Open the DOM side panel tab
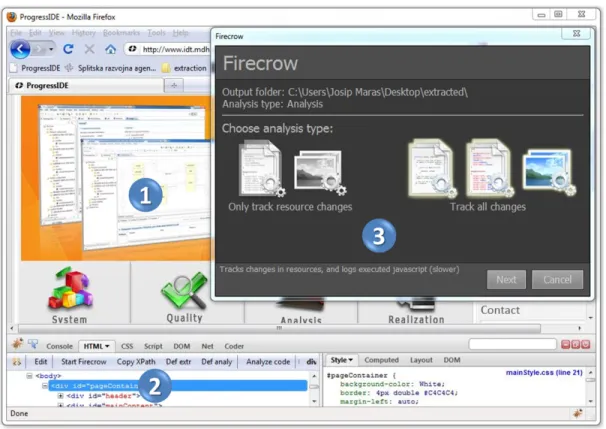606x429 pixels. click(451, 360)
